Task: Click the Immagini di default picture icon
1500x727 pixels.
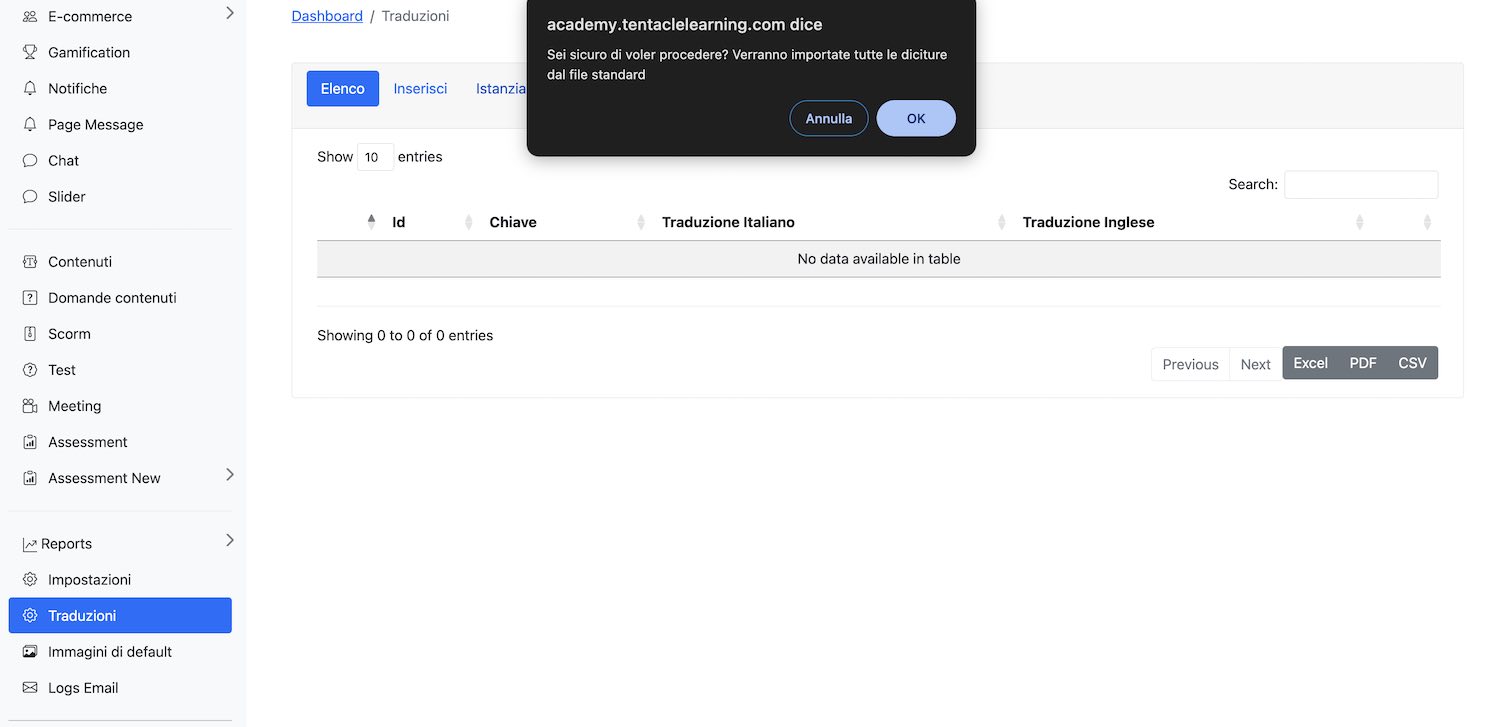Action: pyautogui.click(x=30, y=652)
